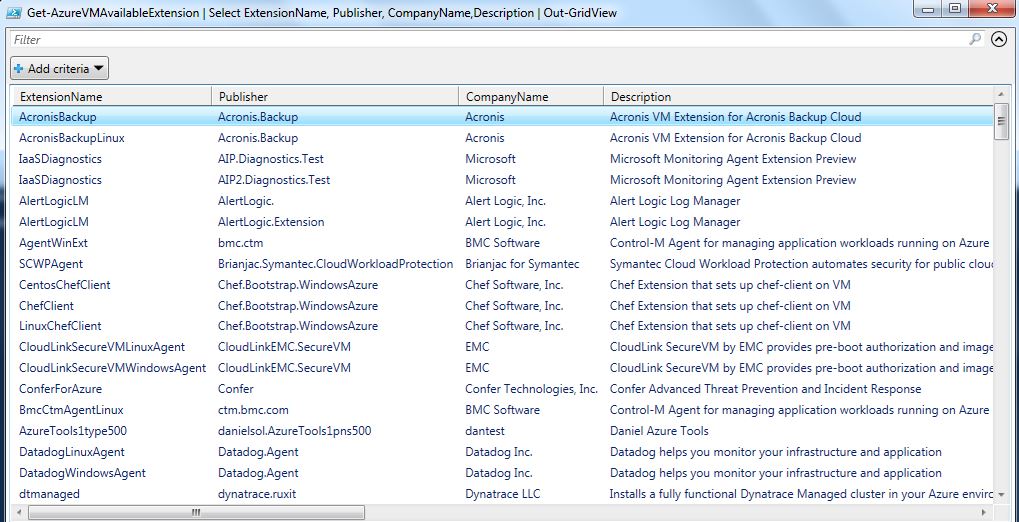The image size is (1019, 522).
Task: Select the CloudLinkSecureVMWindowsAgent row
Action: coord(503,367)
